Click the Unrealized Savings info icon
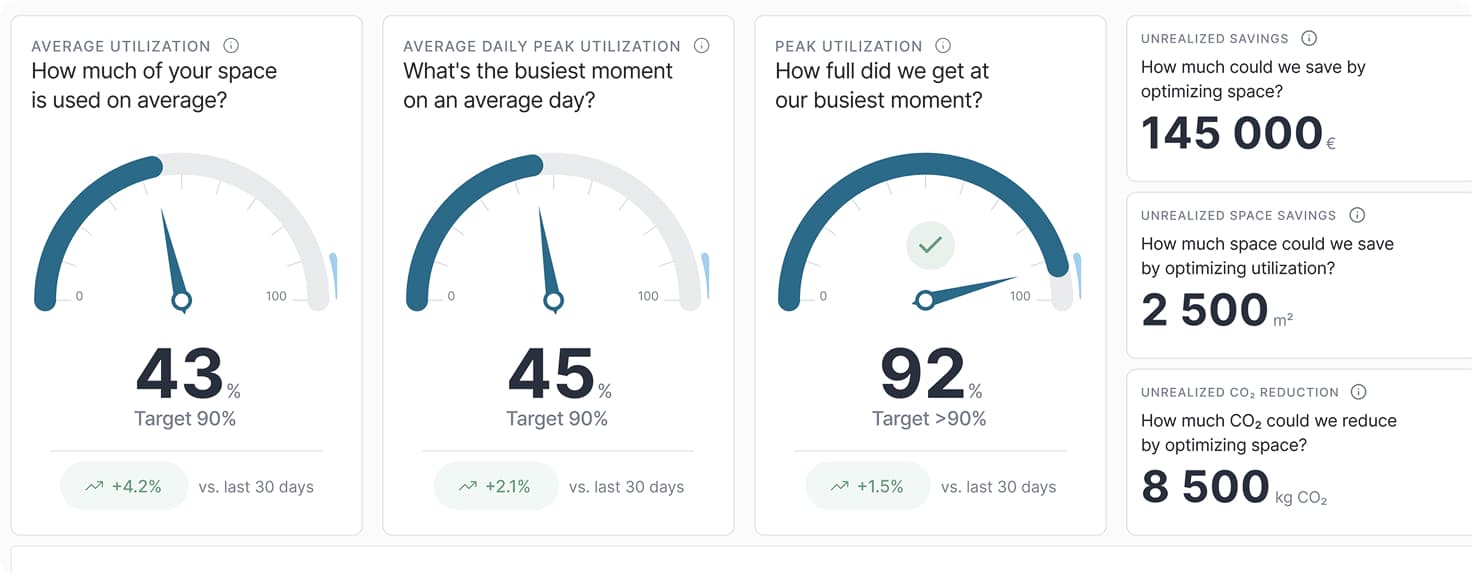Image resolution: width=1472 pixels, height=577 pixels. coord(1309,39)
